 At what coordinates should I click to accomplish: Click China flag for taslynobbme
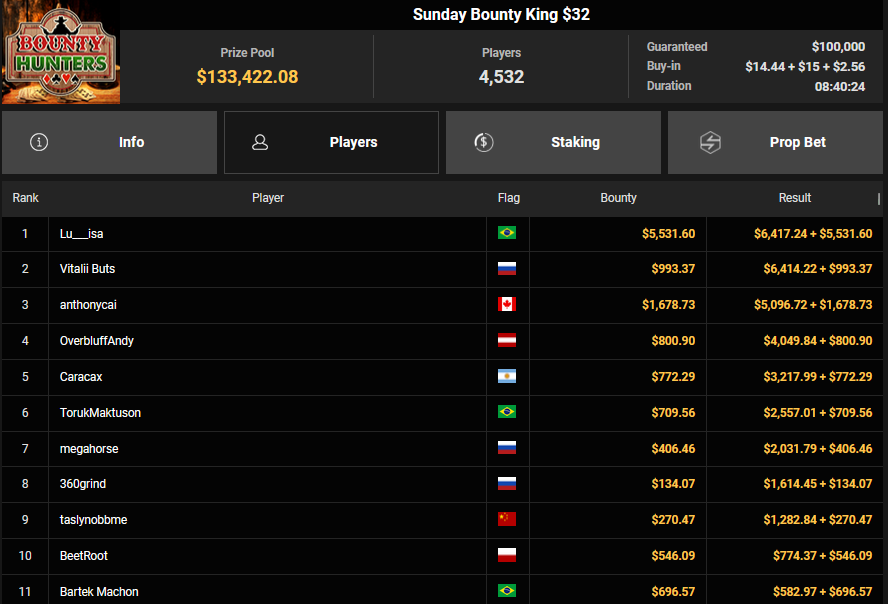(x=507, y=520)
